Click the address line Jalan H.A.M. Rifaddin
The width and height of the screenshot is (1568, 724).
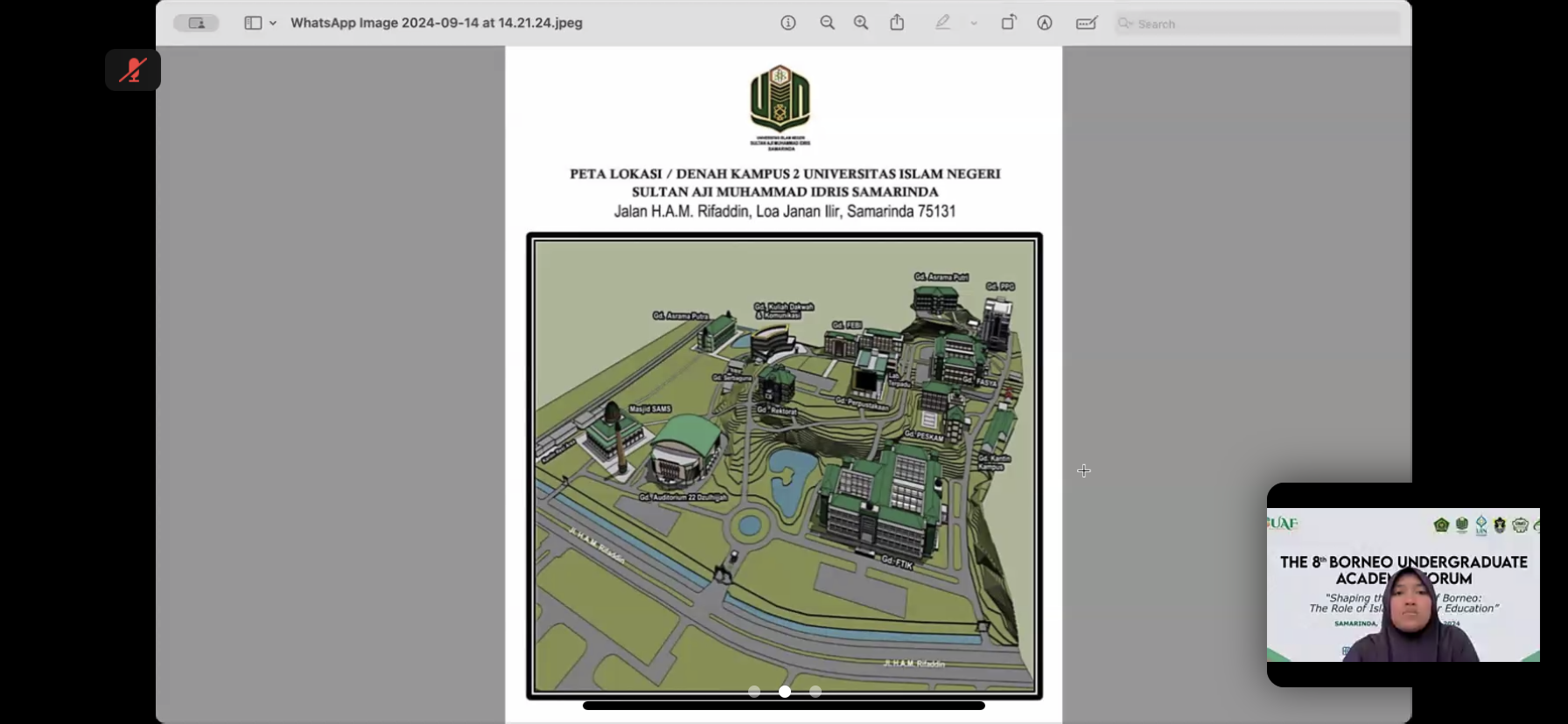(785, 211)
